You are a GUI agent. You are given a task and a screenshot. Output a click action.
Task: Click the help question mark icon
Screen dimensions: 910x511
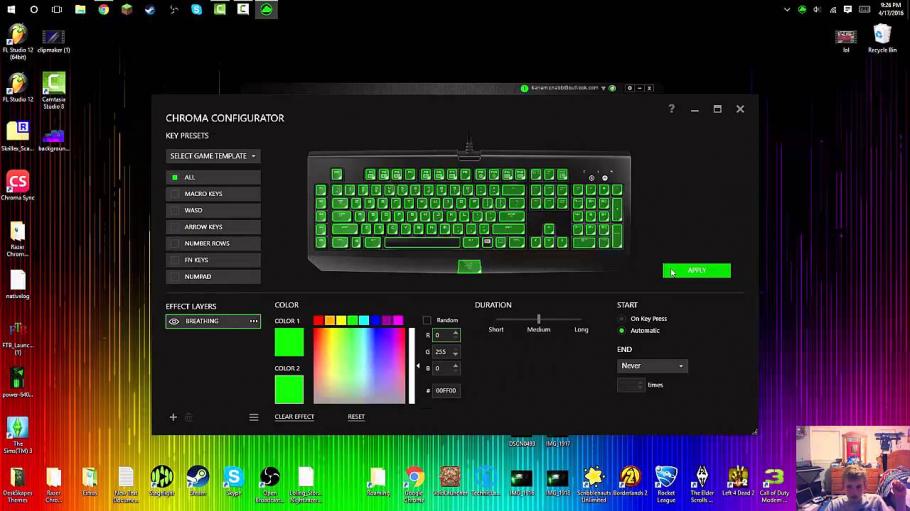[x=671, y=109]
